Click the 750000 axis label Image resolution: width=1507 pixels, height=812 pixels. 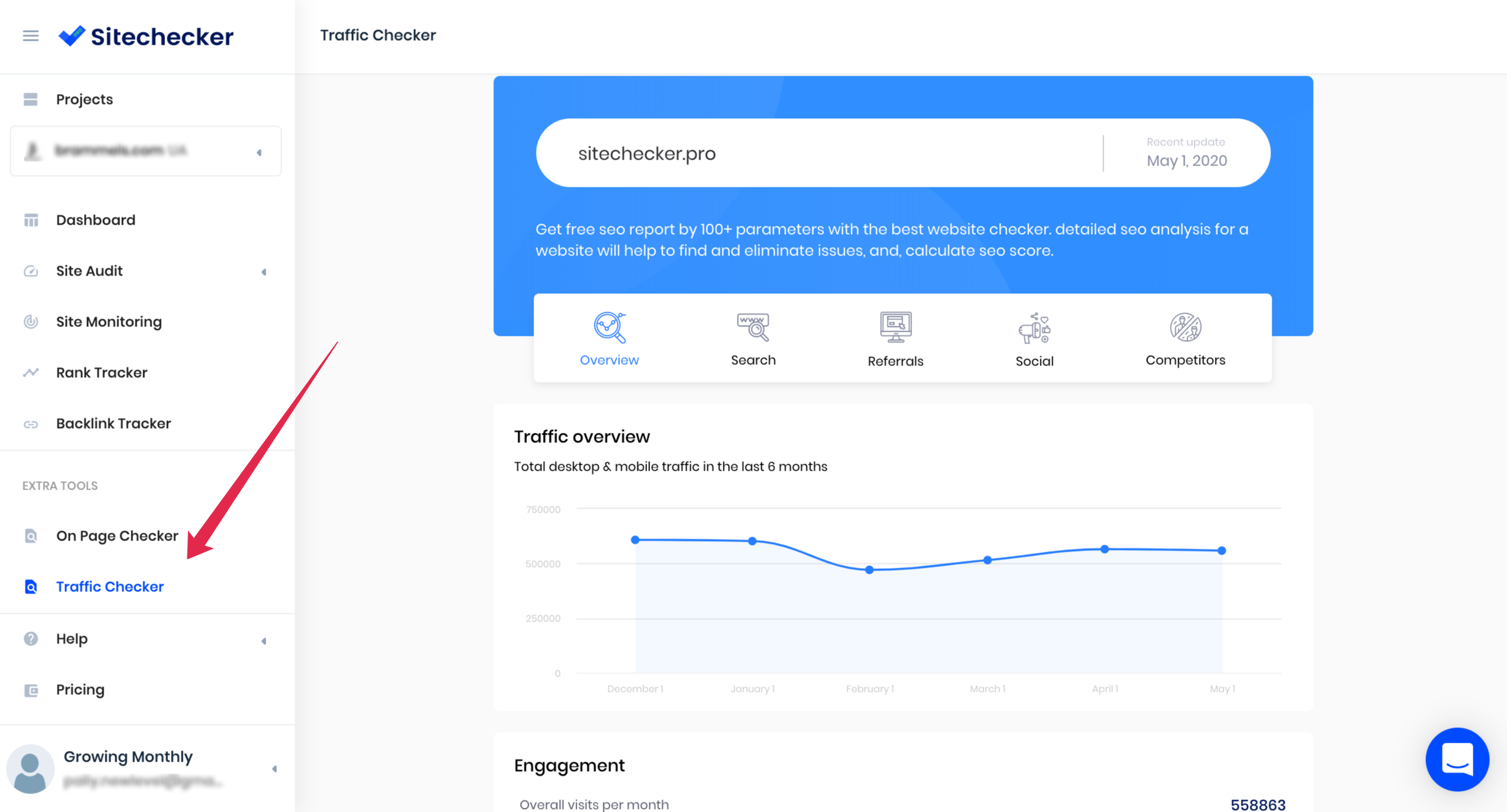click(543, 509)
